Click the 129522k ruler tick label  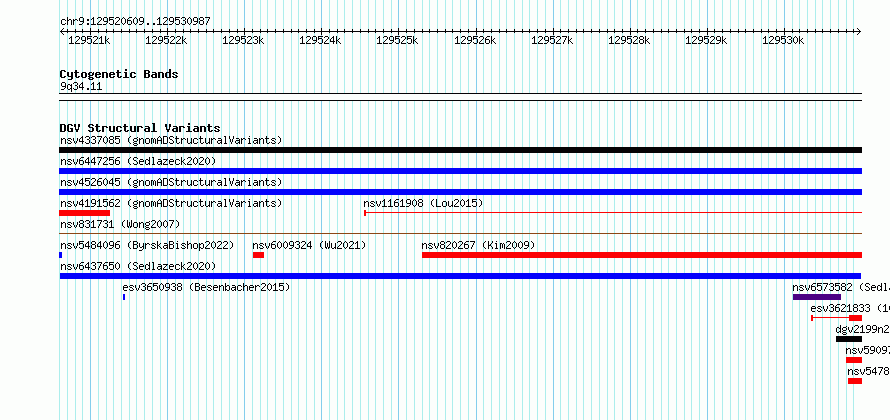(166, 40)
